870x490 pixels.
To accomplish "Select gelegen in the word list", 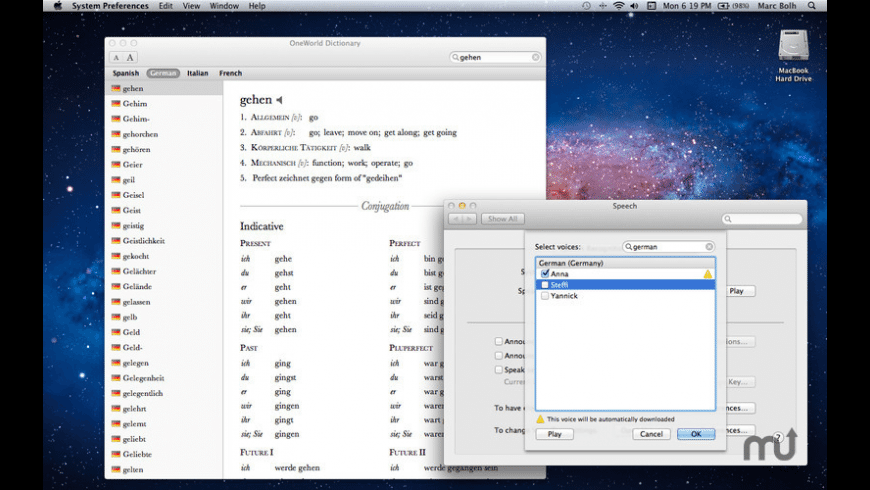I will [164, 363].
